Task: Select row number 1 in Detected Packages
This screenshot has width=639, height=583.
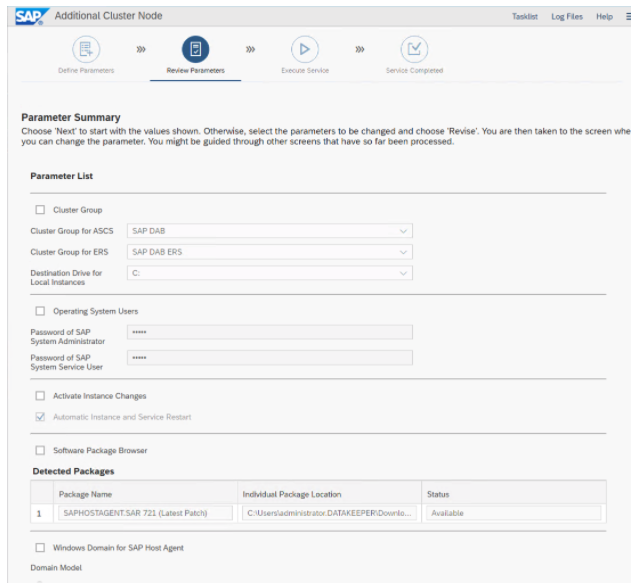Action: coord(39,514)
